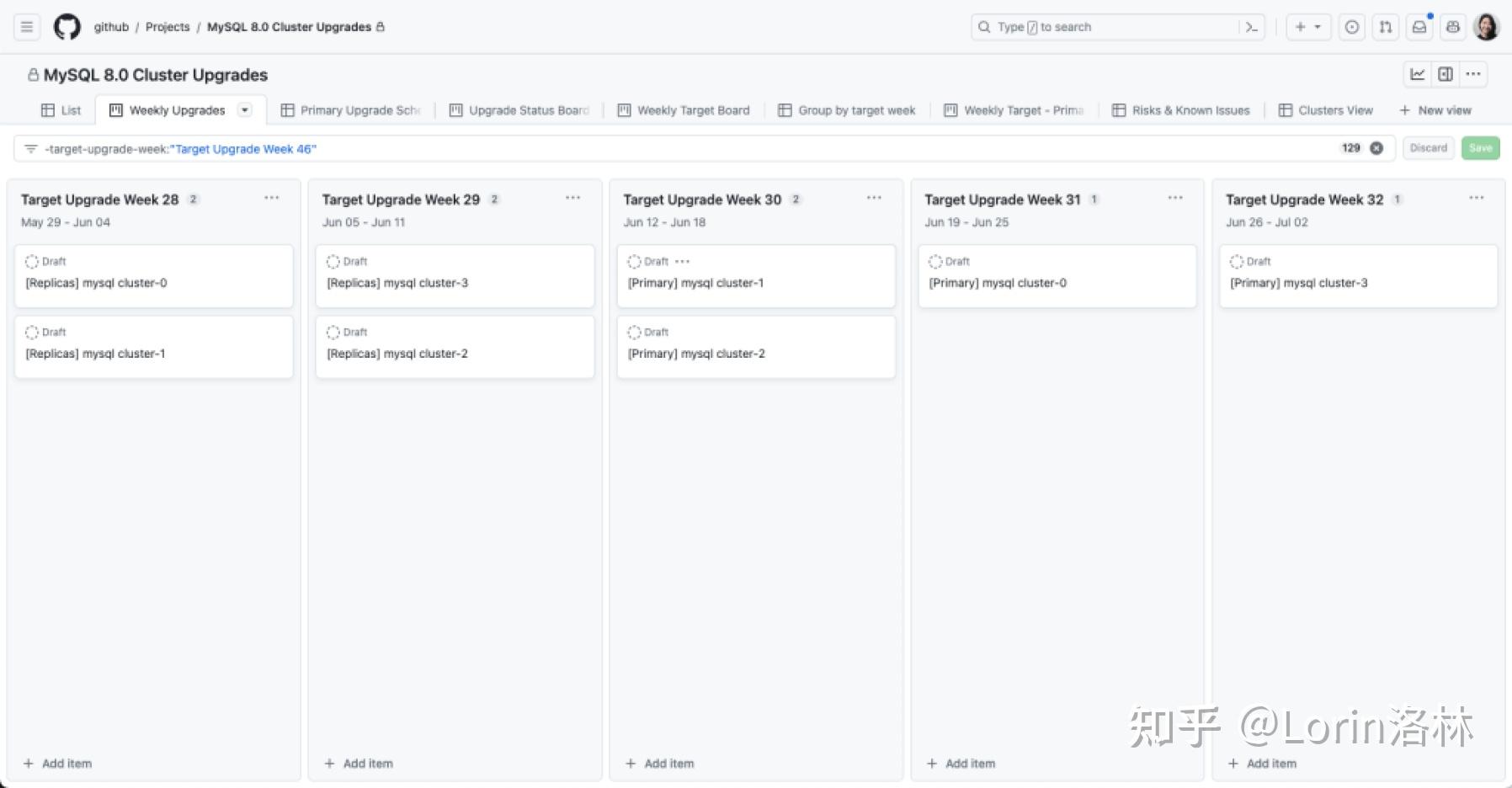1512x788 pixels.
Task: Switch to Weekly Target Board tab
Action: (684, 110)
